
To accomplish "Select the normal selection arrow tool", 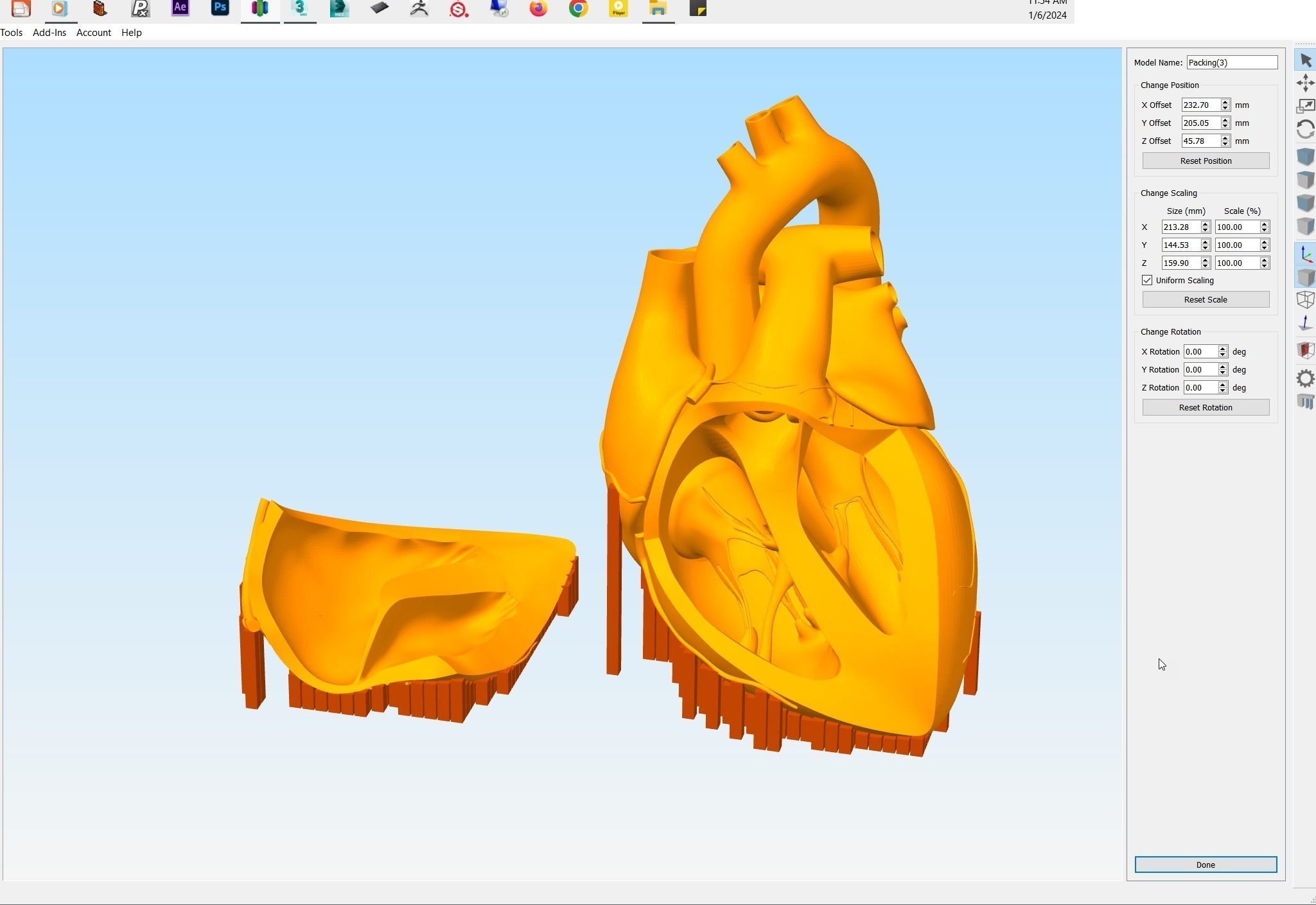I will pos(1305,60).
